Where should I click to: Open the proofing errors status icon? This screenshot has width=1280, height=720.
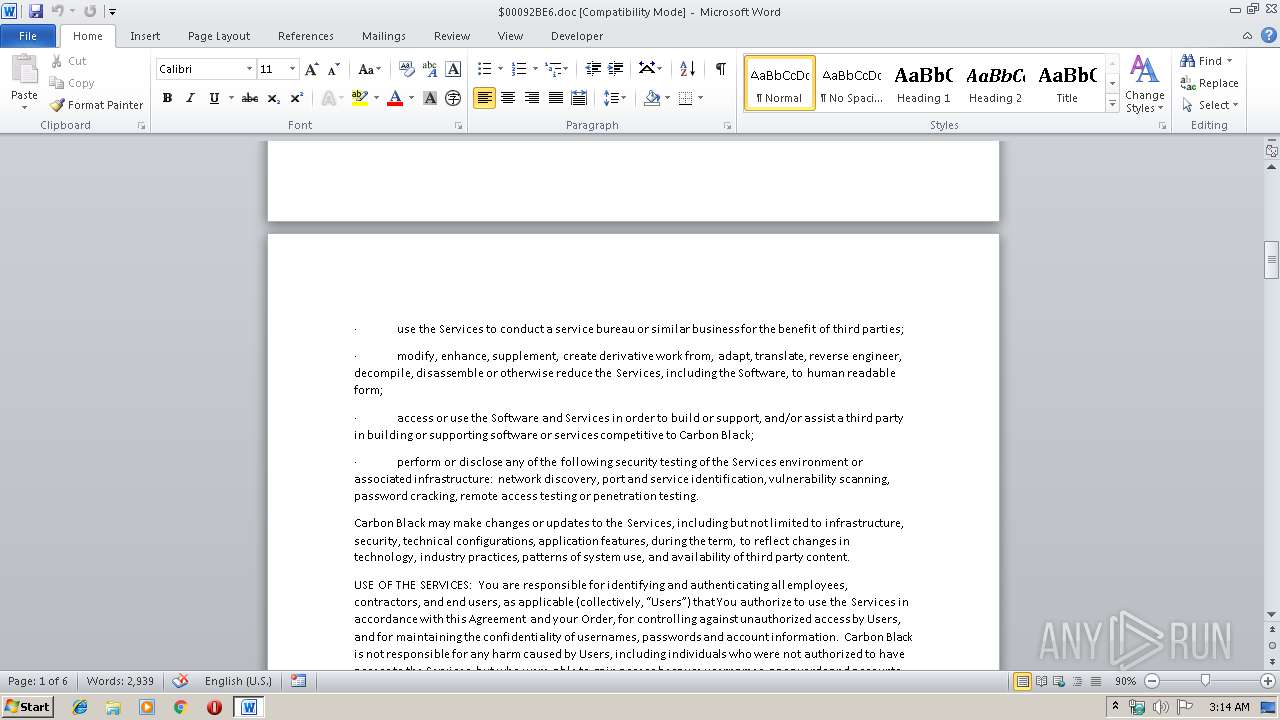click(180, 681)
